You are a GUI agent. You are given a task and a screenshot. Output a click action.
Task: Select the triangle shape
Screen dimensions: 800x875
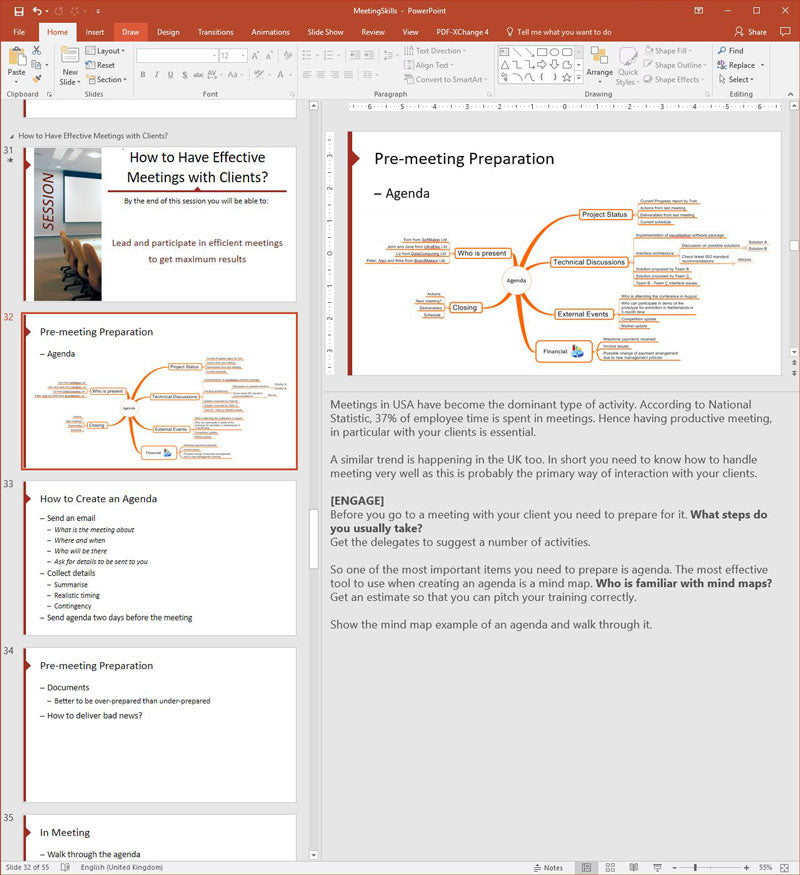[x=504, y=65]
